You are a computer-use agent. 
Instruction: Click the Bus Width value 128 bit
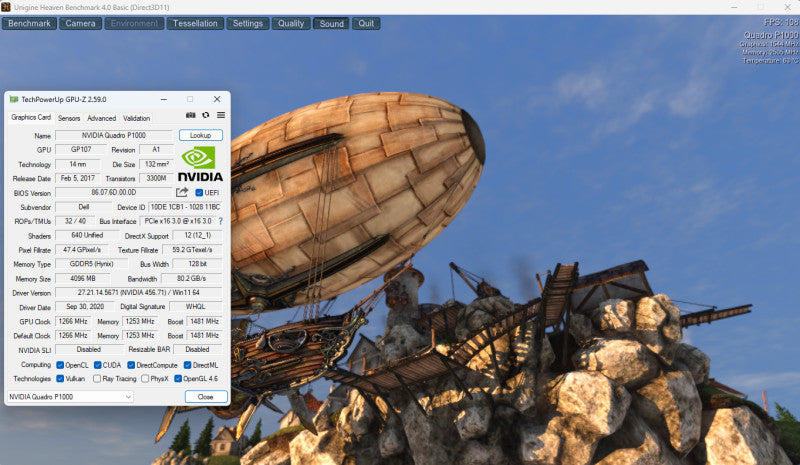click(x=197, y=264)
